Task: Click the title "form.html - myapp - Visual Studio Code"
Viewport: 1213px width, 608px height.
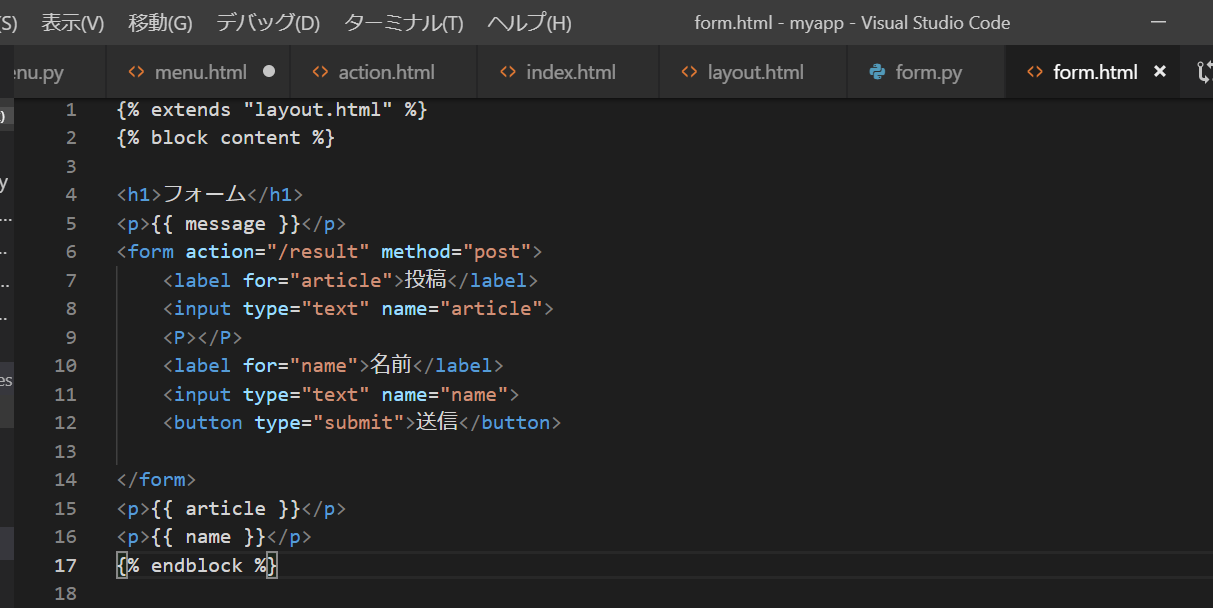Action: pyautogui.click(x=852, y=22)
